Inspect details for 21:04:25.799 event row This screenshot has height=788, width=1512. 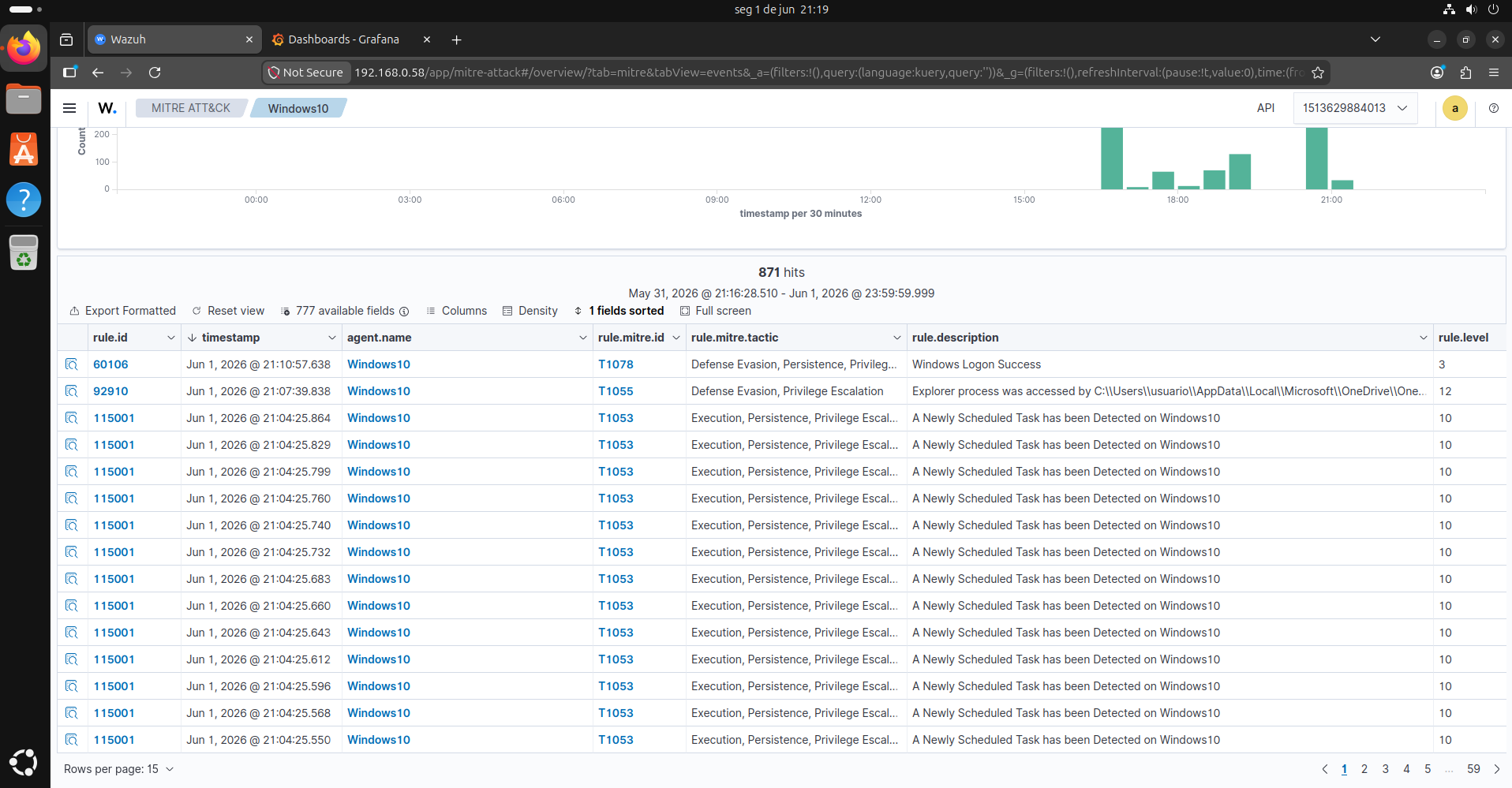tap(72, 472)
